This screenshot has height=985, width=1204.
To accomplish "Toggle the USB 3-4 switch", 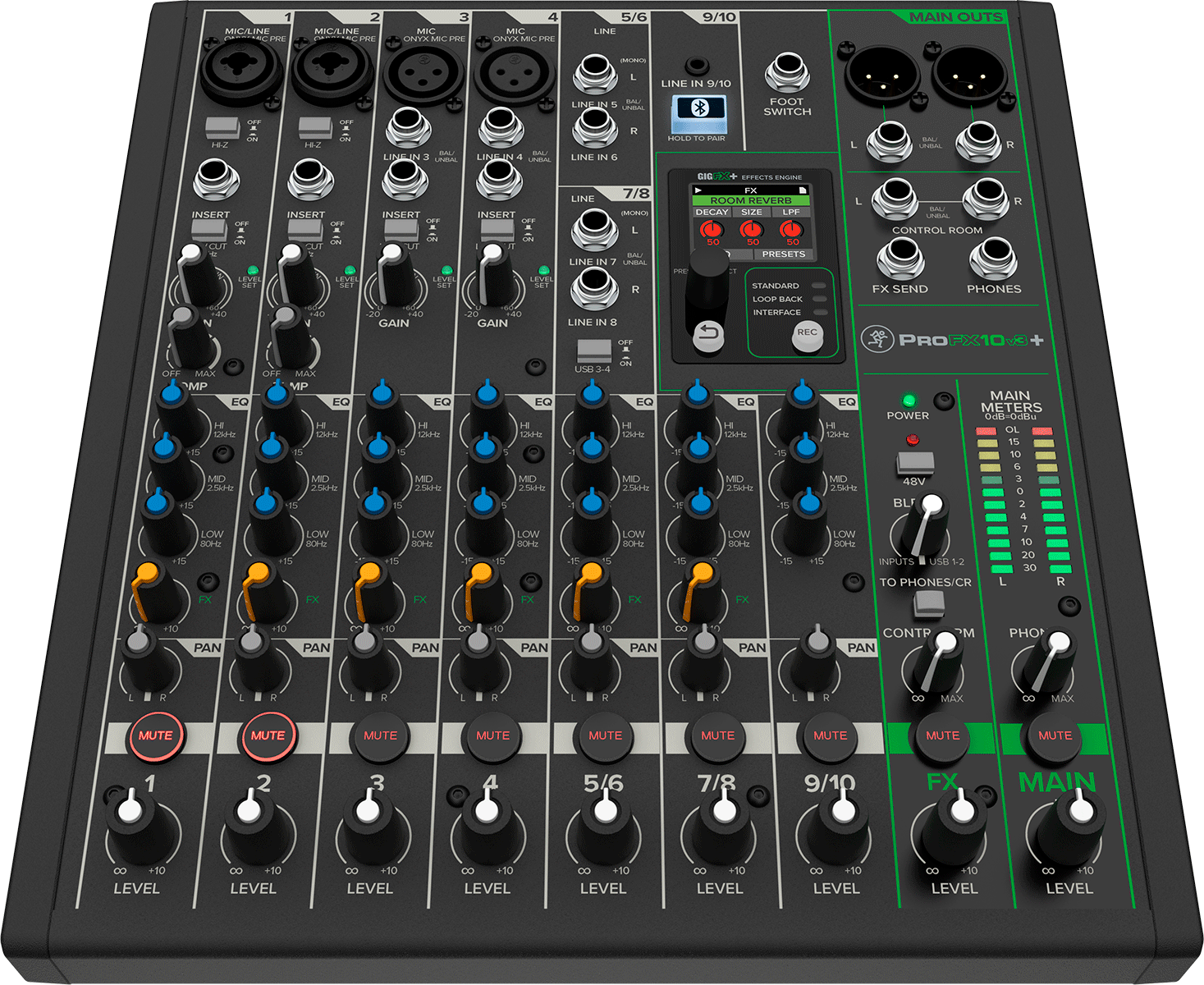I will click(x=593, y=350).
